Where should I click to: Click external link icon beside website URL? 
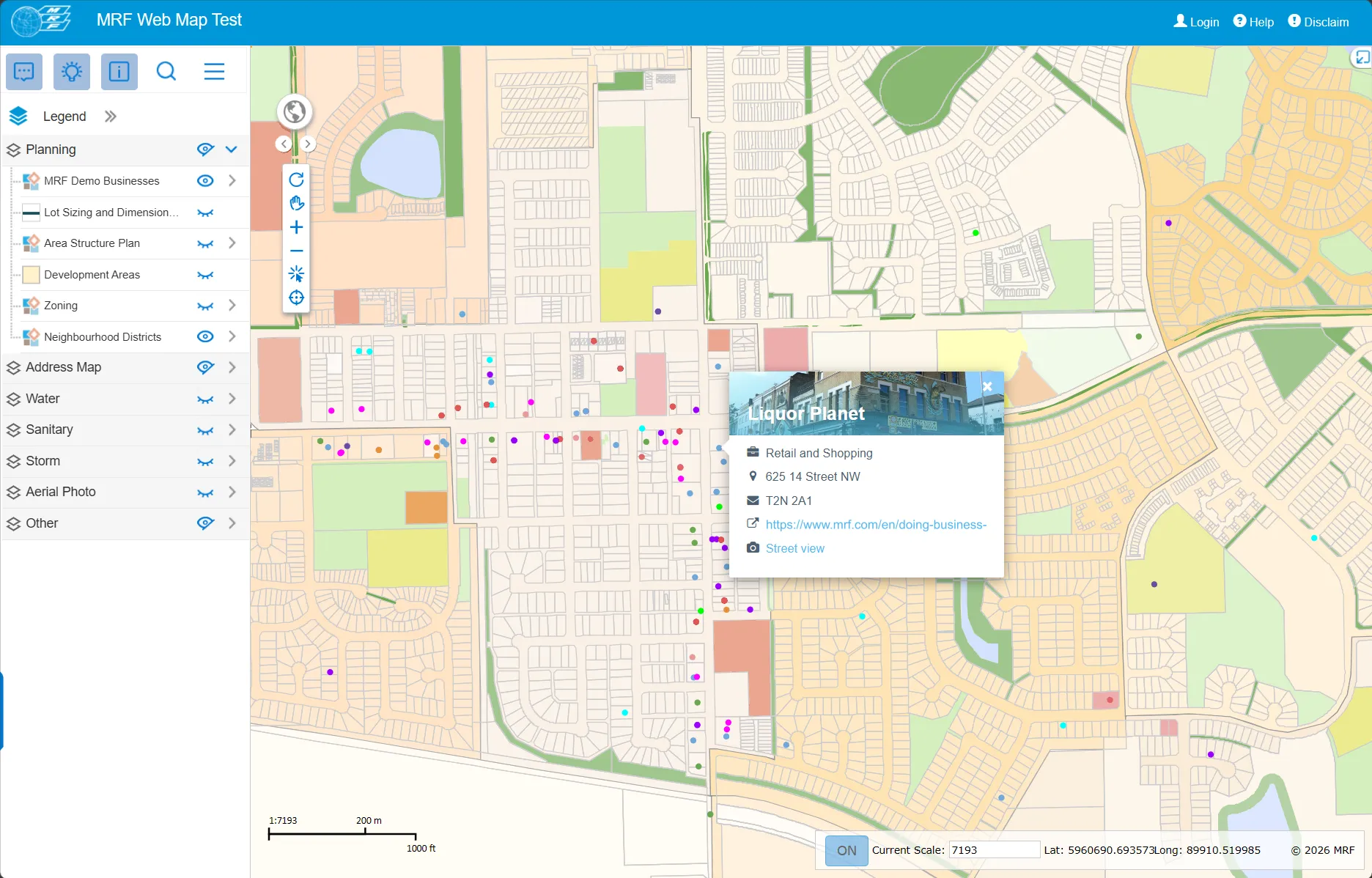[x=753, y=523]
